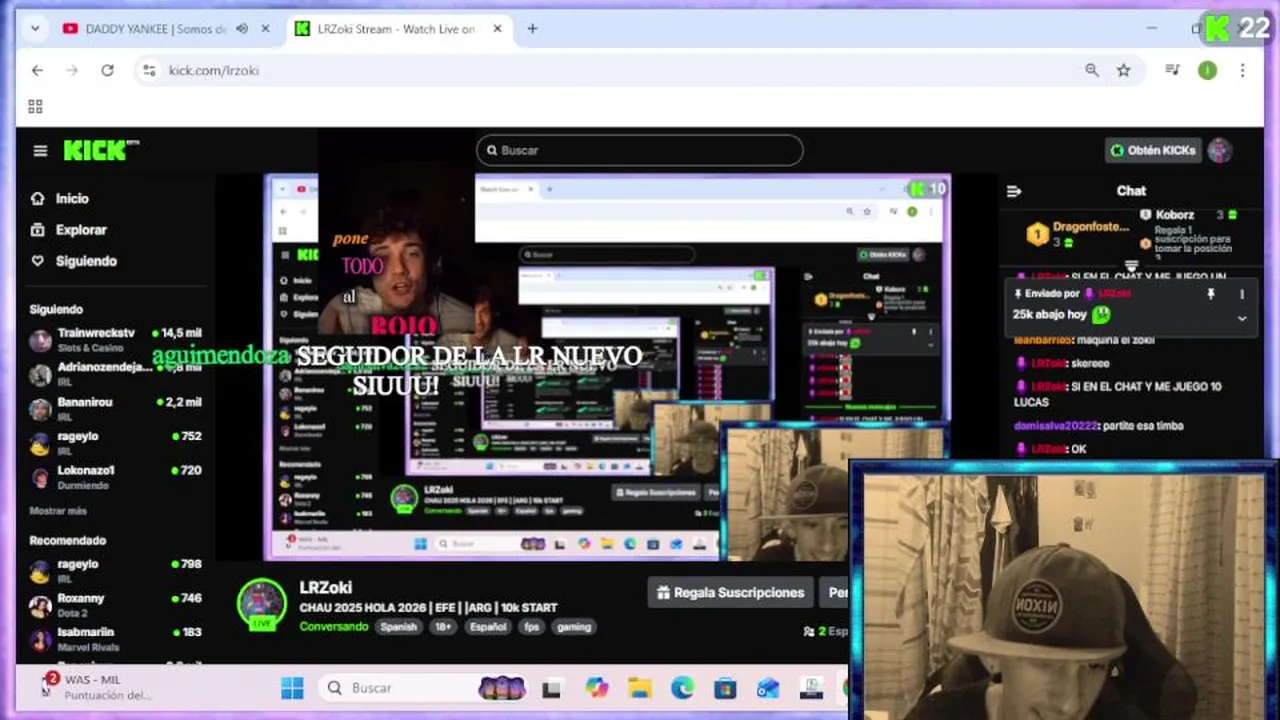
Task: Click LRZoki channel avatar
Action: [x=262, y=603]
